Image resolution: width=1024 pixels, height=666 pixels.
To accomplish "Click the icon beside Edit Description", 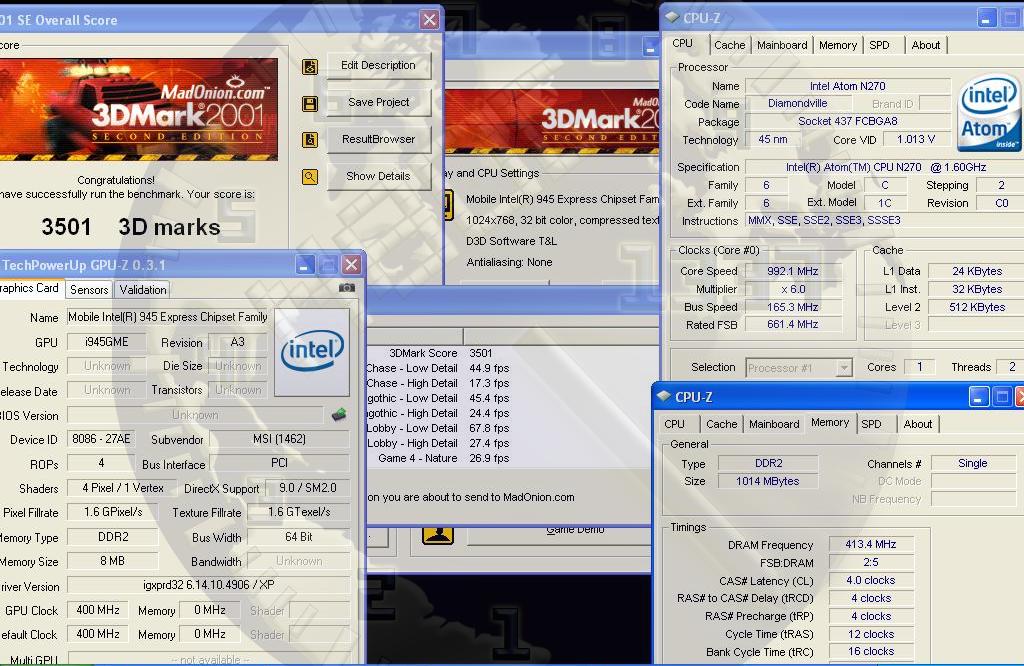I will [x=310, y=66].
